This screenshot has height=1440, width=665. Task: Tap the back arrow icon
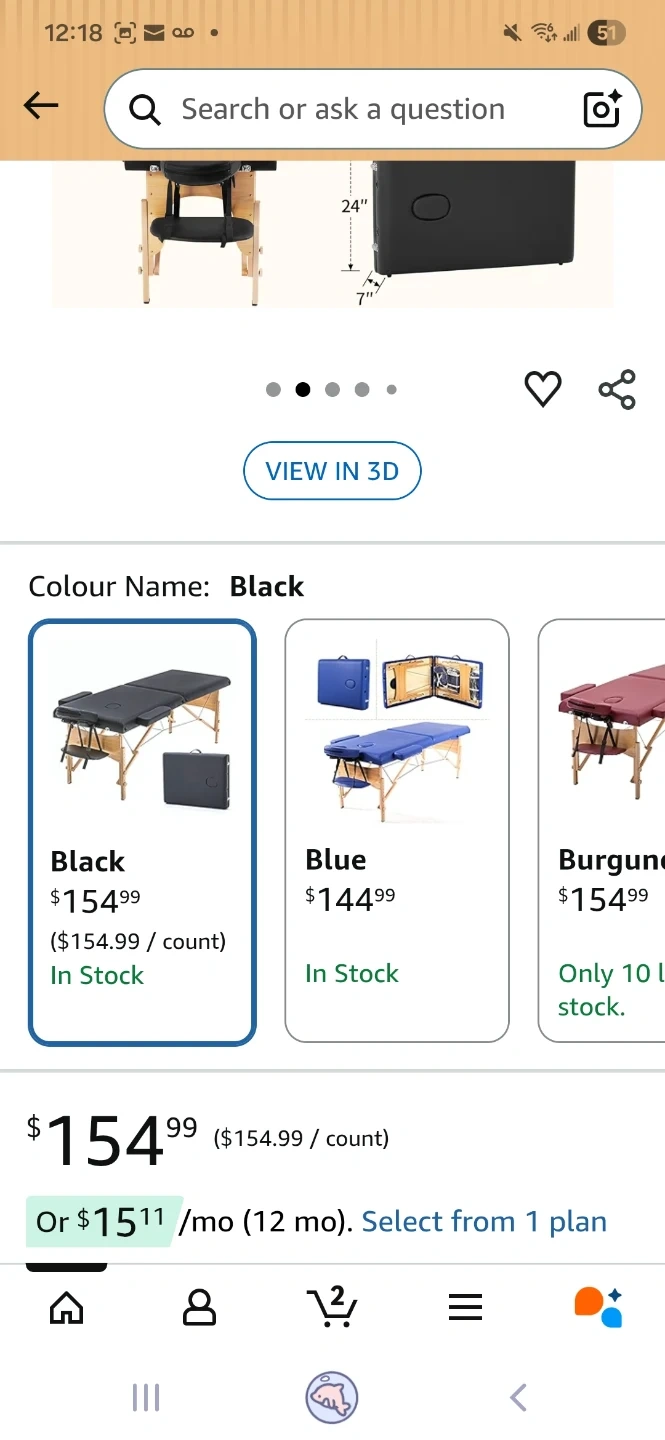click(x=41, y=106)
